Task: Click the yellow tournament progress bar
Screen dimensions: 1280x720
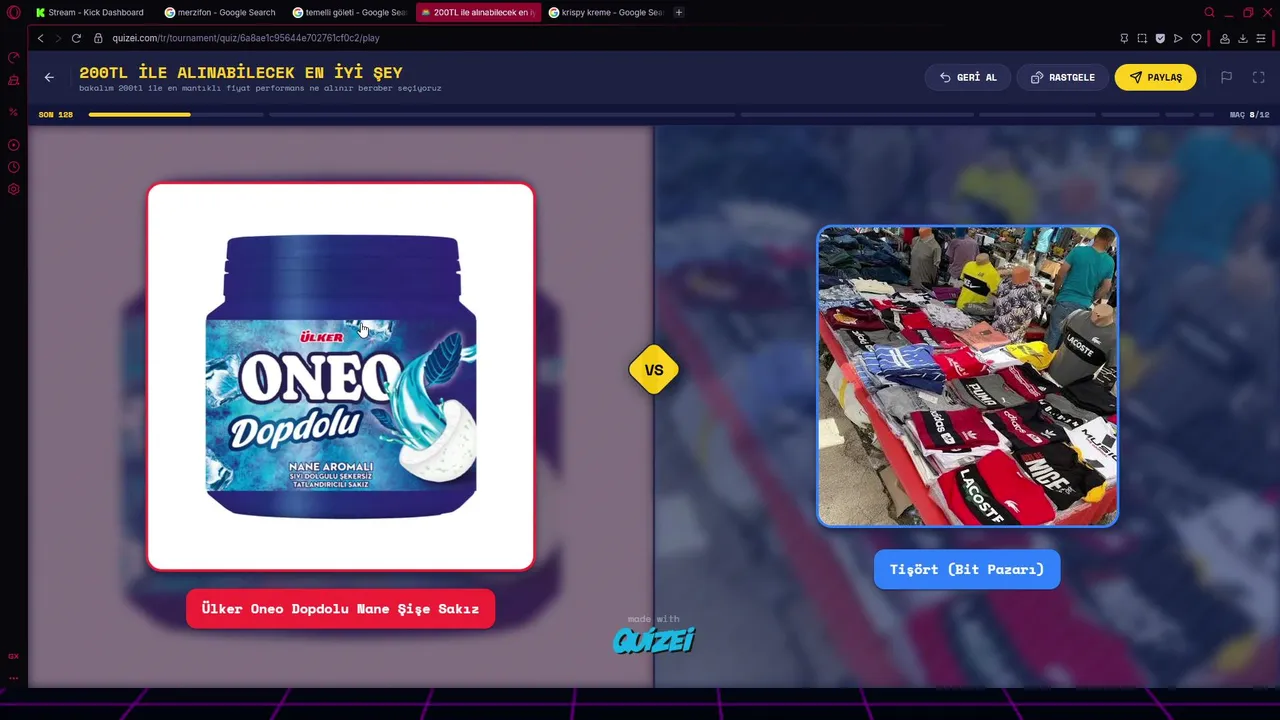Action: tap(140, 115)
